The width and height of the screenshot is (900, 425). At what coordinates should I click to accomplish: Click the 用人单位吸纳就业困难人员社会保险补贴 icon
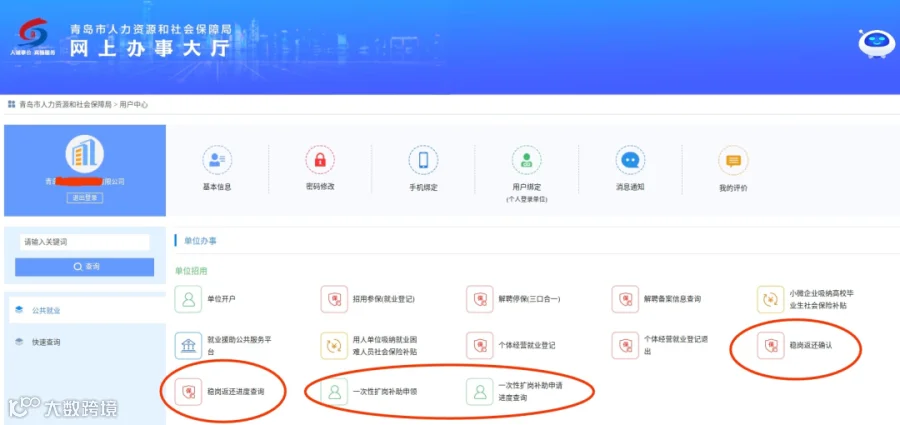pyautogui.click(x=334, y=346)
